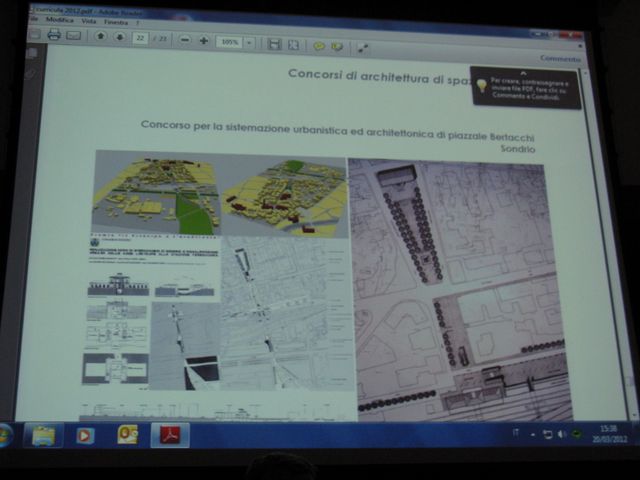Open the ? help menu
The width and height of the screenshot is (640, 480).
(138, 23)
